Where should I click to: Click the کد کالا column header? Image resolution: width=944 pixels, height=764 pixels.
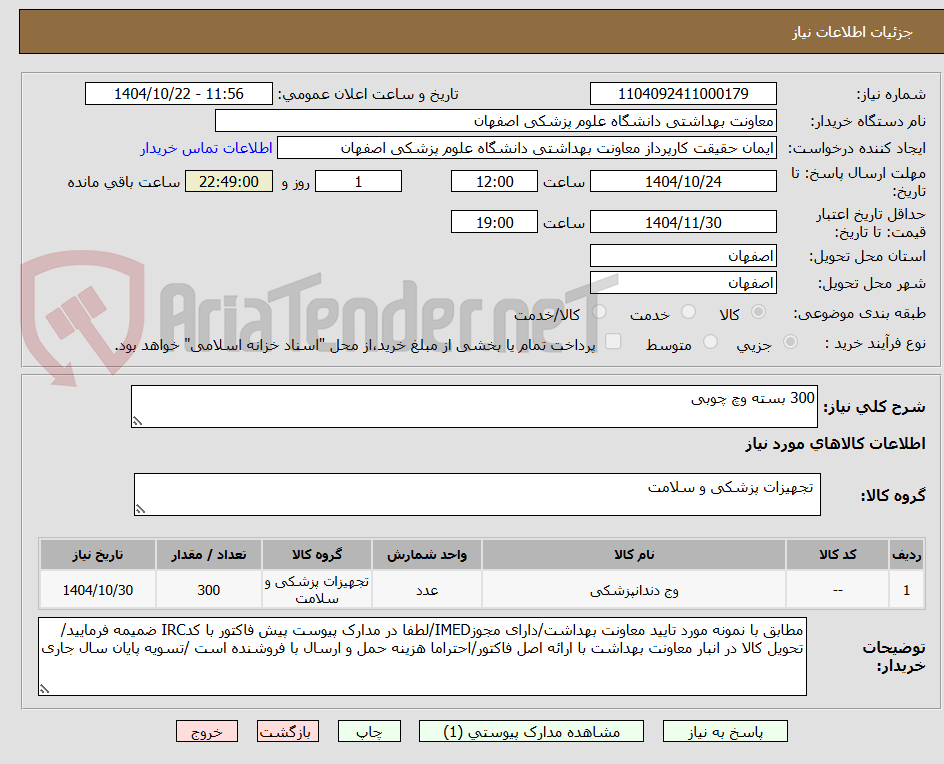837,554
